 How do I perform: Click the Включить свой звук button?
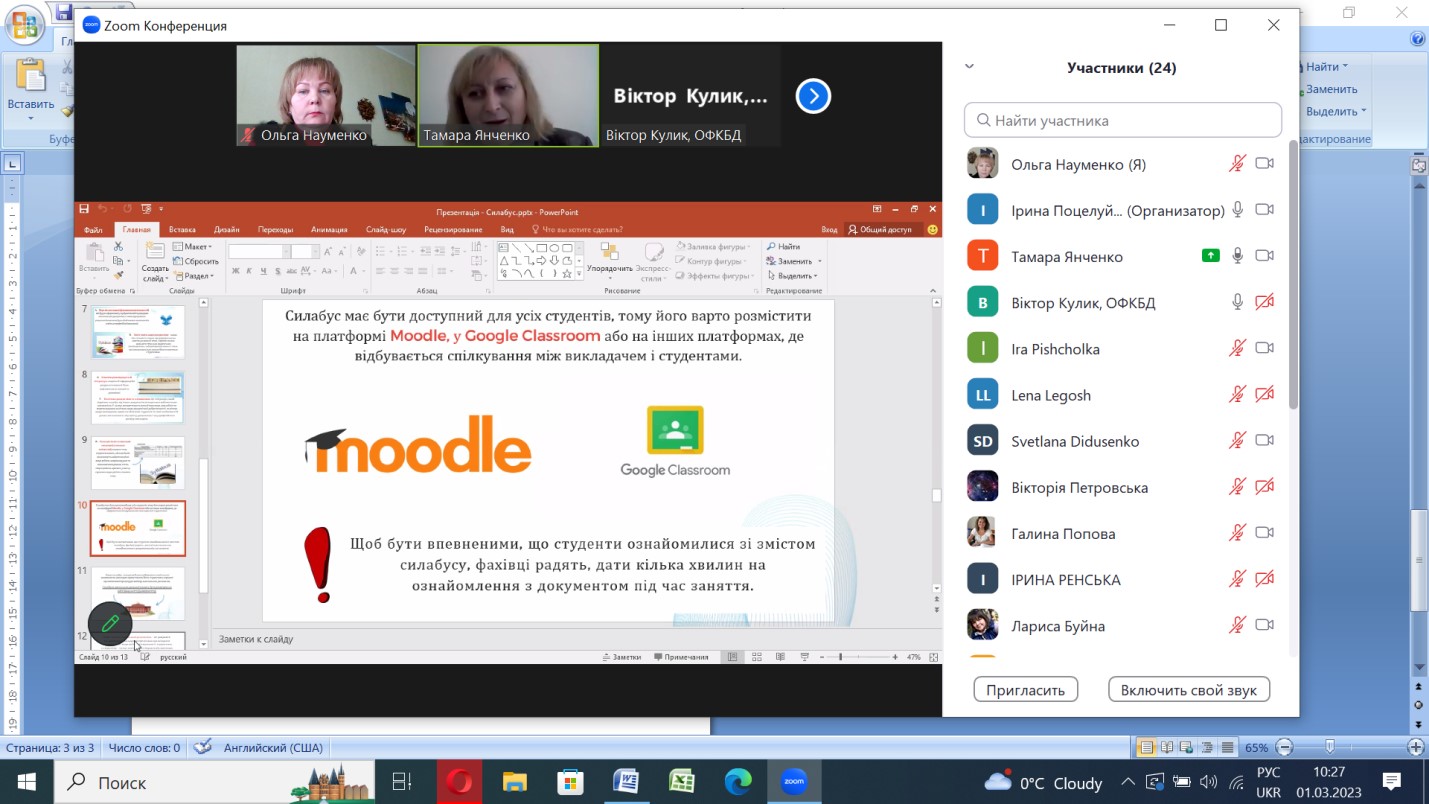coord(1189,690)
